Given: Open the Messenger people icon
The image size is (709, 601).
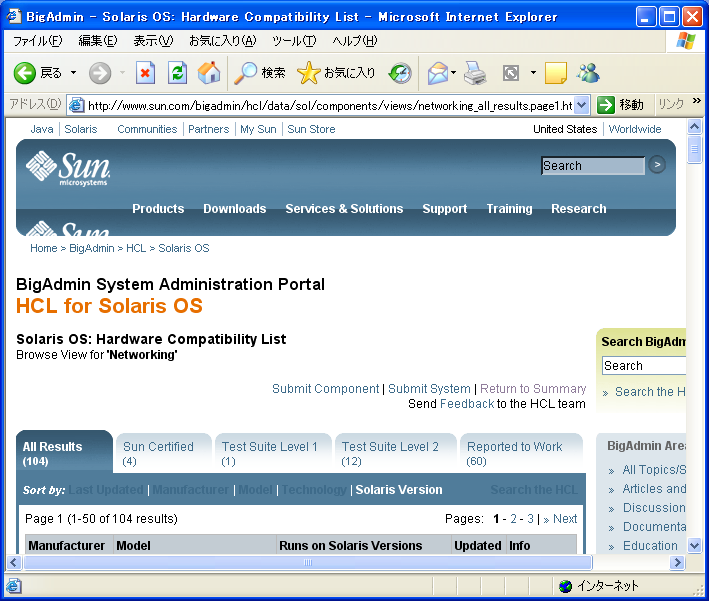Looking at the screenshot, I should 588,73.
